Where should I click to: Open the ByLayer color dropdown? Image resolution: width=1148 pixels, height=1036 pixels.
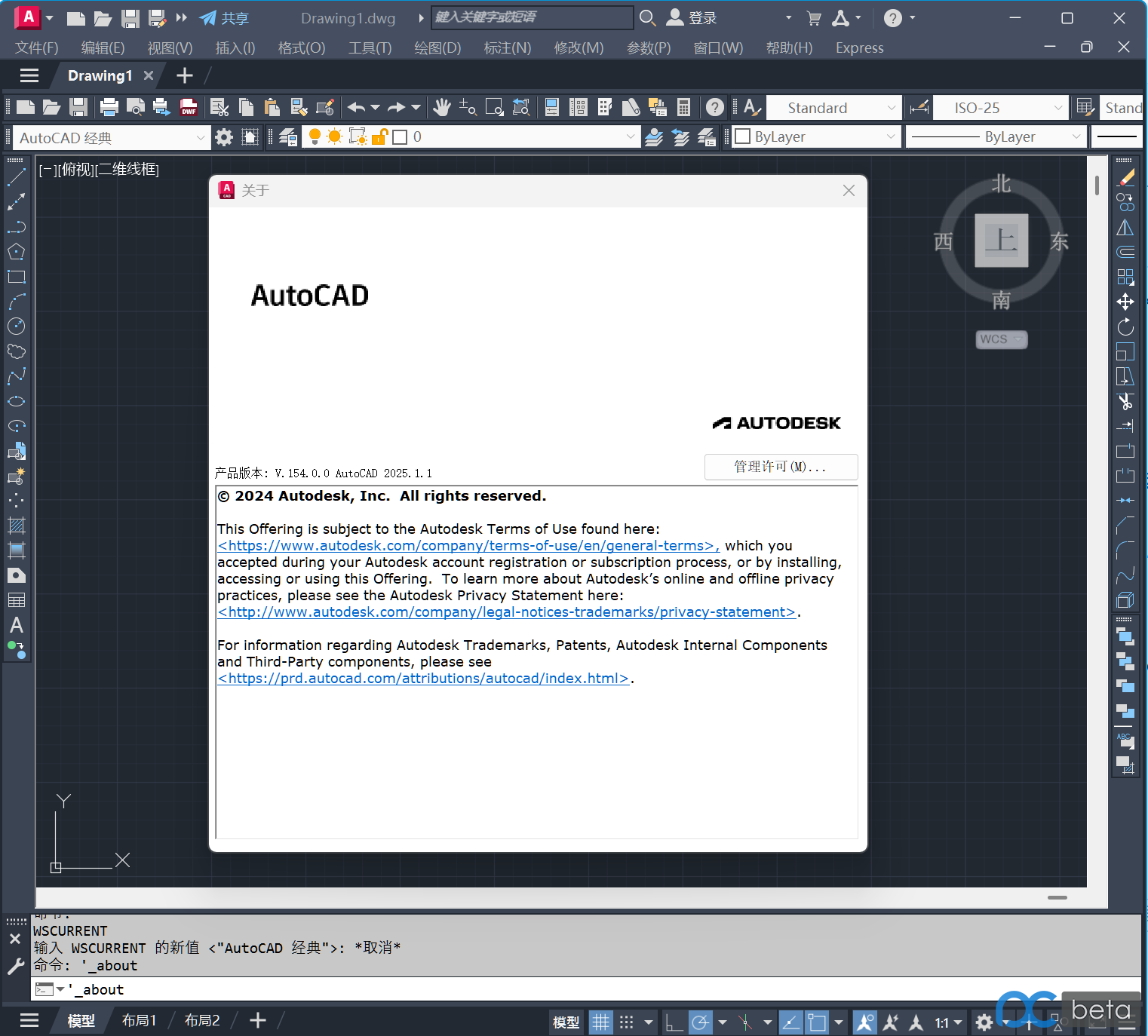tap(891, 136)
